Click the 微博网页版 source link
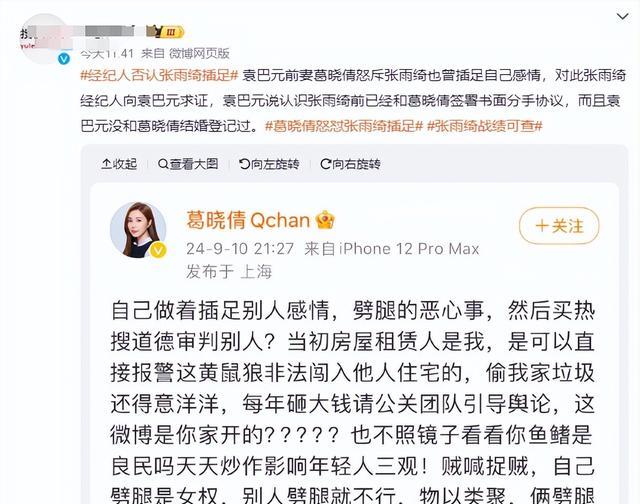The image size is (640, 504). click(199, 53)
